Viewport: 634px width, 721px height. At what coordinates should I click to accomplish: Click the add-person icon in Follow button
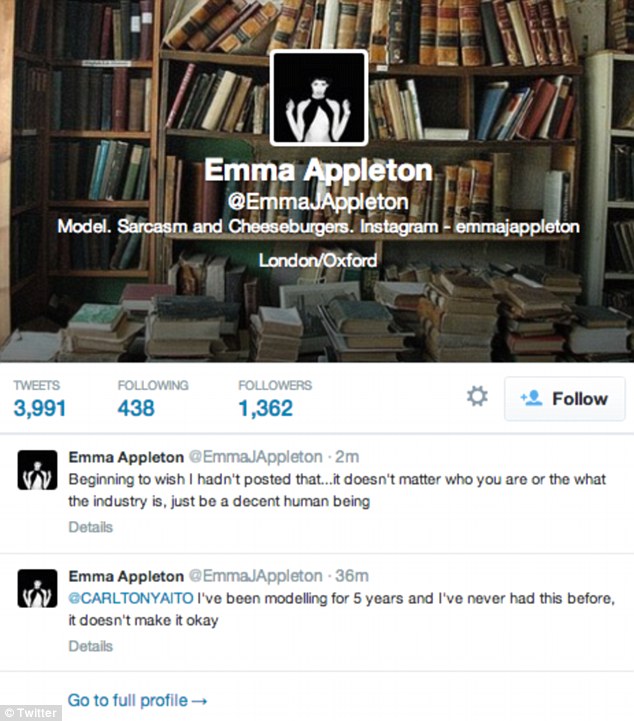531,398
